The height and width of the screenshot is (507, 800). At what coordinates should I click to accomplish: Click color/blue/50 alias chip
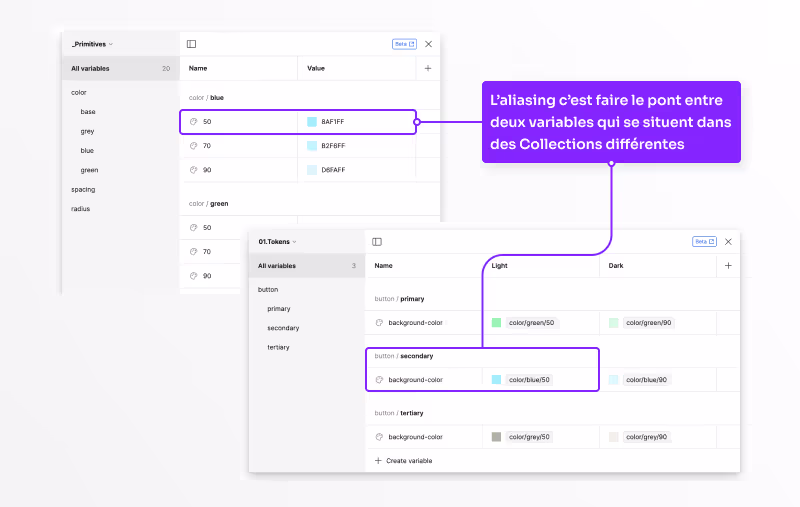coord(529,380)
